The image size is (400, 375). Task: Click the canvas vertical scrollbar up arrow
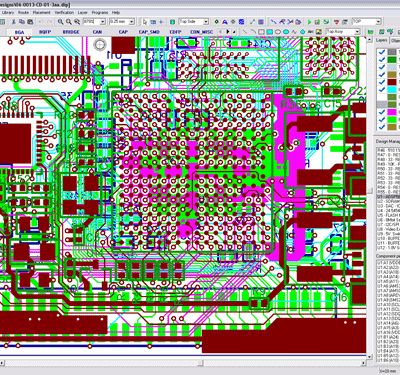(369, 40)
